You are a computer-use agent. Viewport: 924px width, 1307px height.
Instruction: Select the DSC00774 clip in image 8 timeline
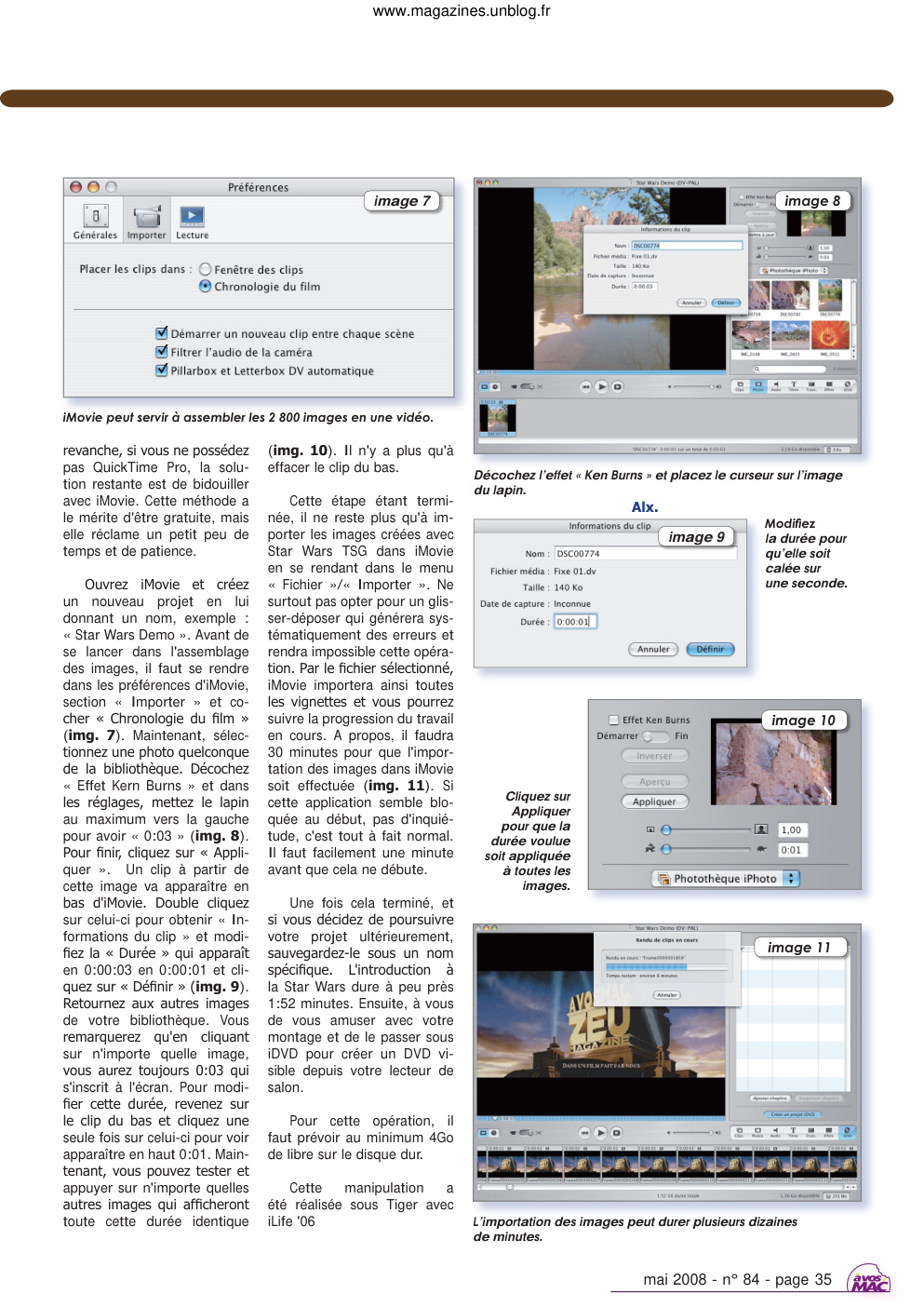coord(498,418)
